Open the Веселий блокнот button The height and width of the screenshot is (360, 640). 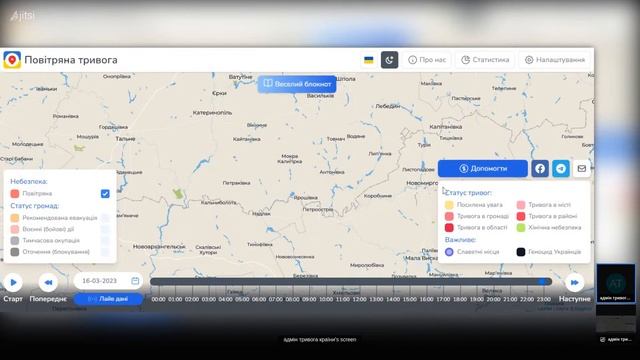[x=297, y=84]
